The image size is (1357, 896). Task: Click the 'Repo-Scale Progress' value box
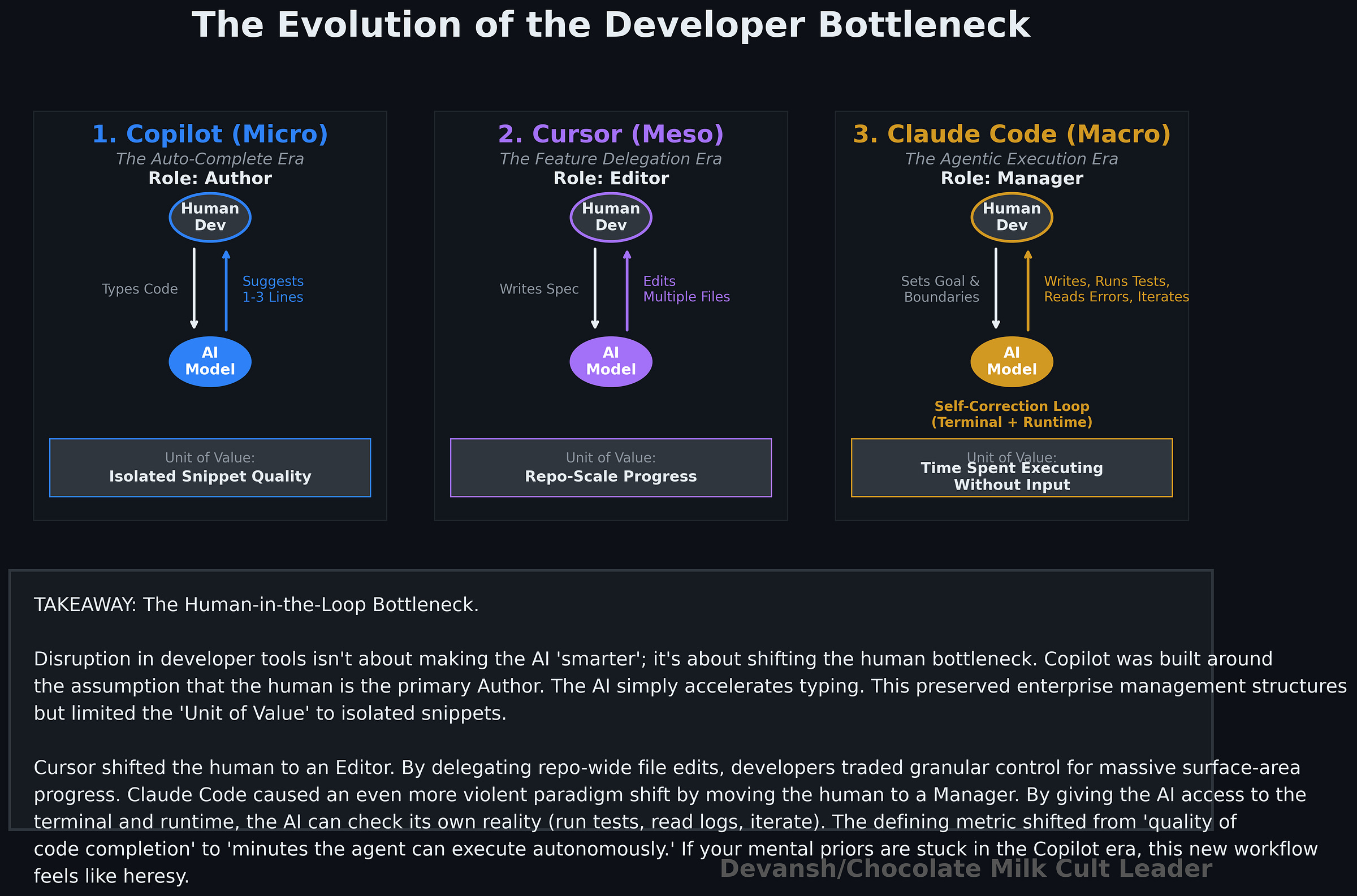611,468
